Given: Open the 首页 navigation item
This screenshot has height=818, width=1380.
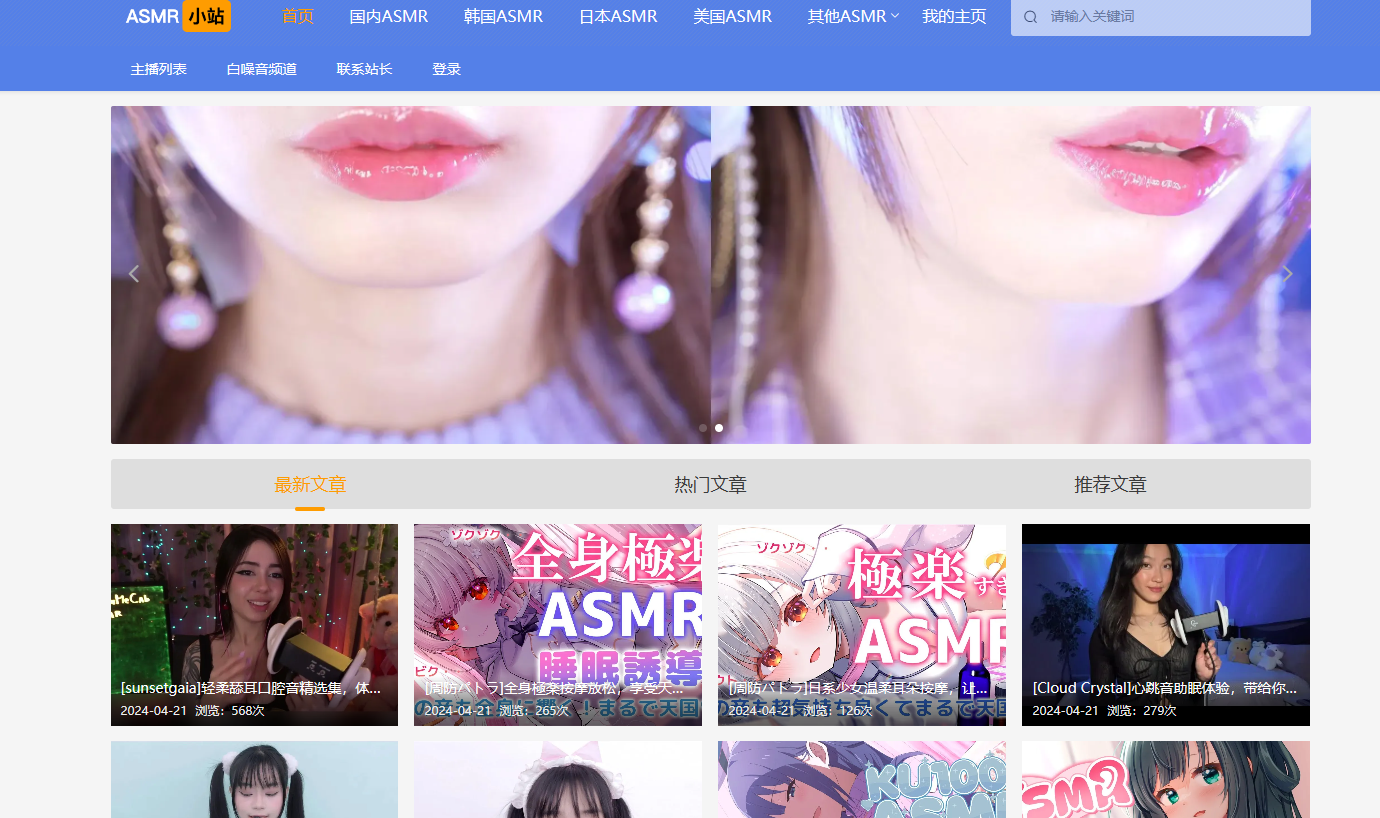Looking at the screenshot, I should (x=298, y=16).
